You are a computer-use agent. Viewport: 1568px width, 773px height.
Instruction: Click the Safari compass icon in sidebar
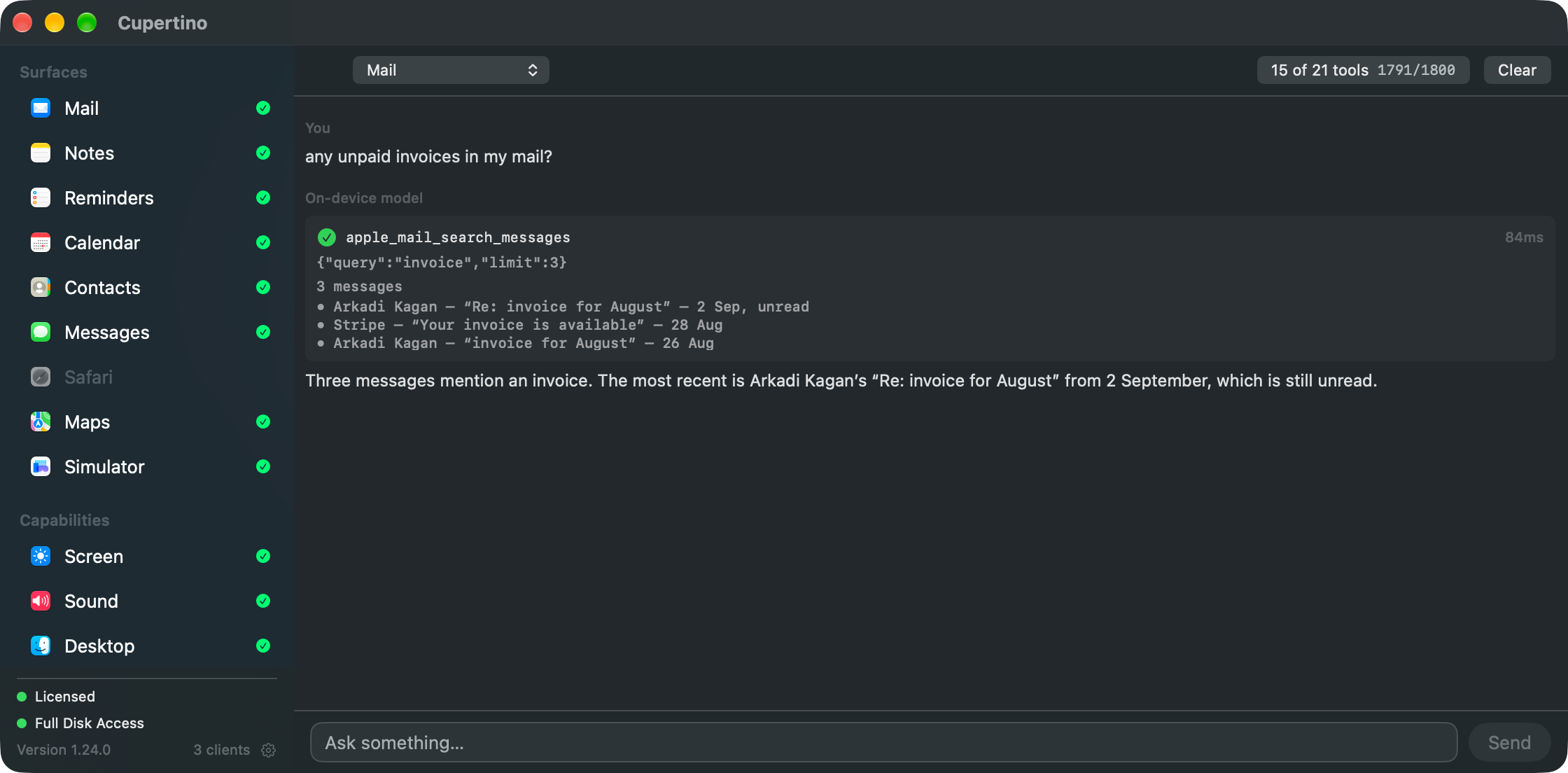tap(41, 377)
